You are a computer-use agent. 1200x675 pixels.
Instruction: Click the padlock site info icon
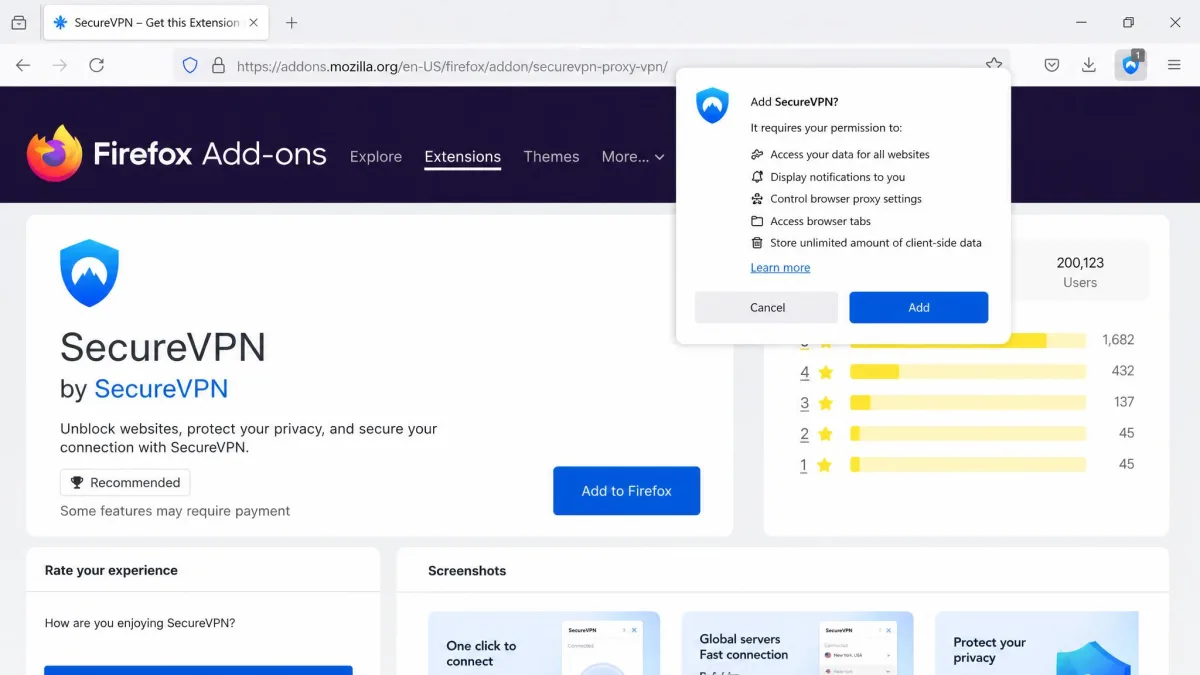point(218,66)
